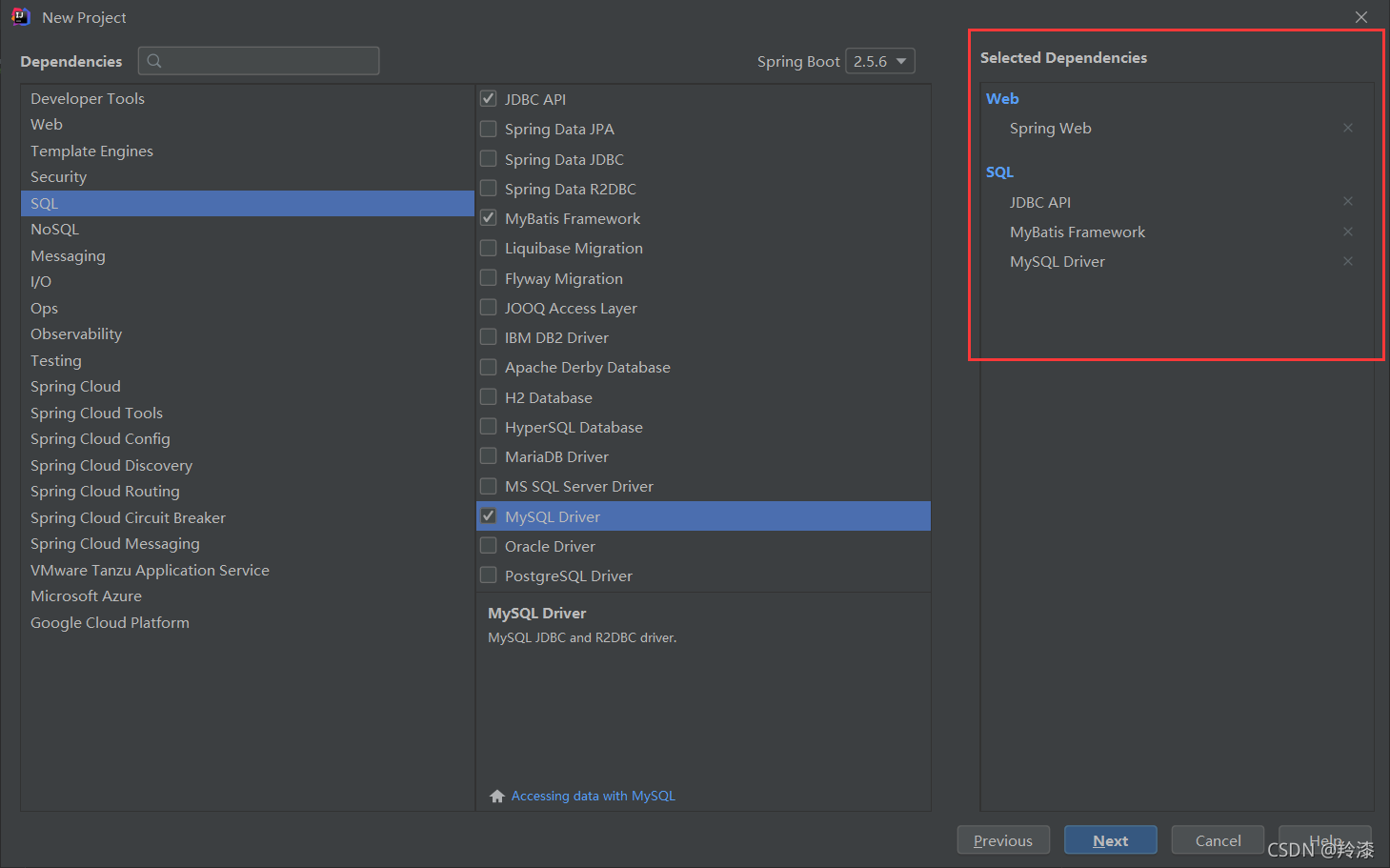Image resolution: width=1390 pixels, height=868 pixels.
Task: Select the Ops category
Action: [x=248, y=308]
